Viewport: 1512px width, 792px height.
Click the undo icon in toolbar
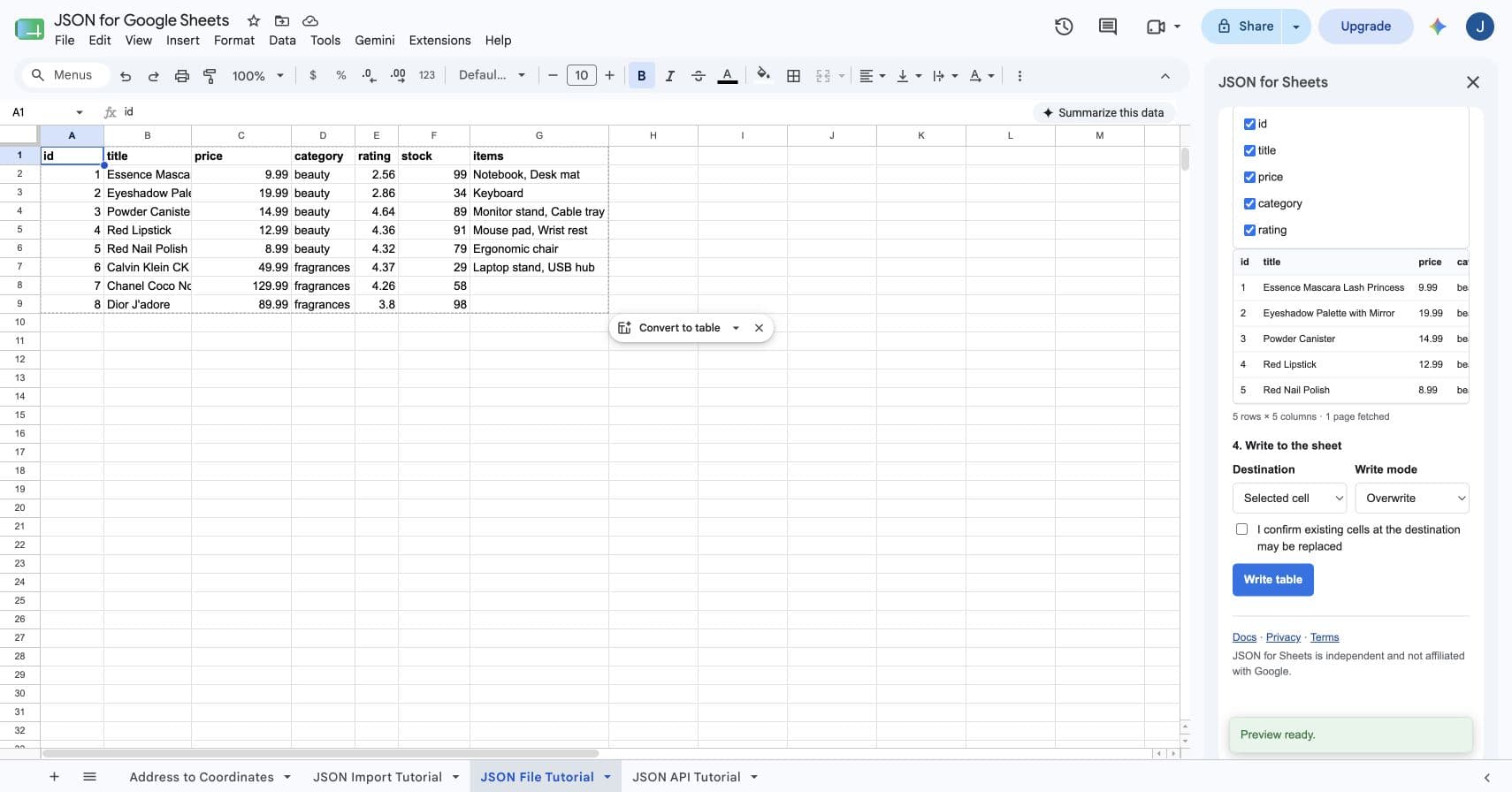pyautogui.click(x=126, y=76)
